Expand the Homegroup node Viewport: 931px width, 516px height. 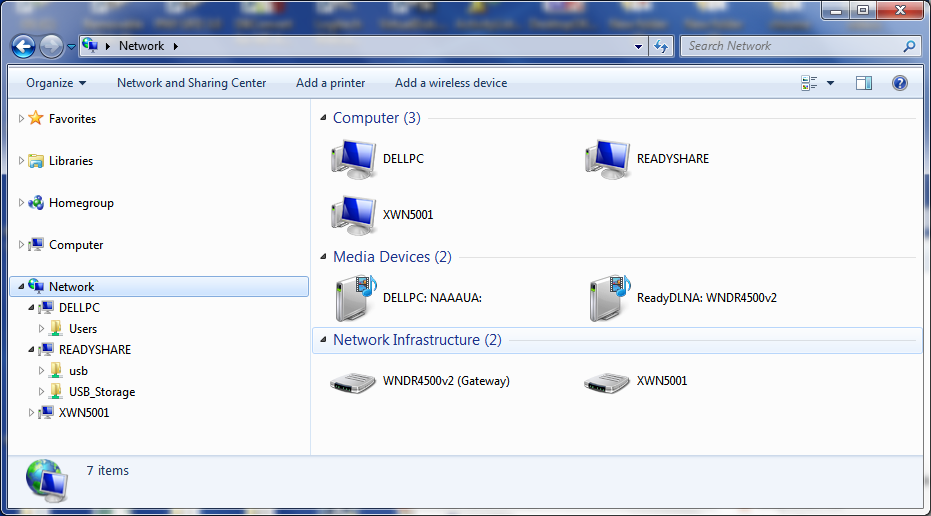tap(21, 203)
